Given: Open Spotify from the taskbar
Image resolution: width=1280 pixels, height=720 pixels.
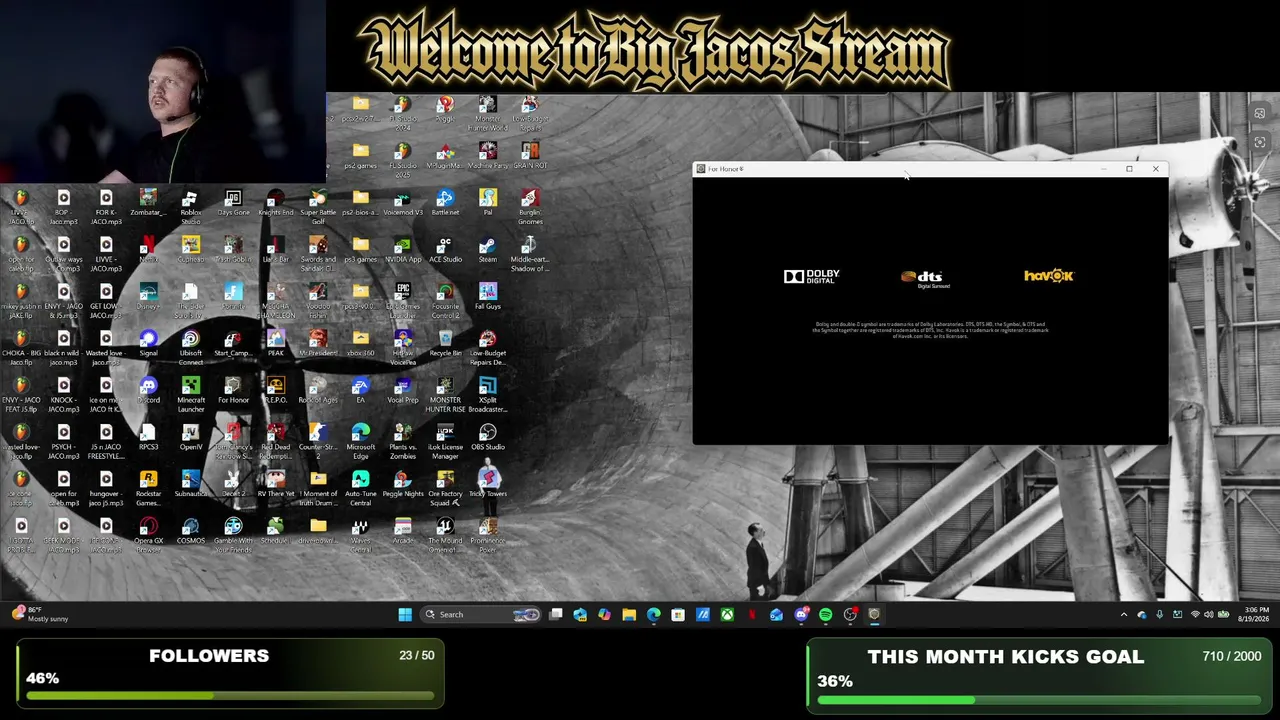Looking at the screenshot, I should 825,614.
